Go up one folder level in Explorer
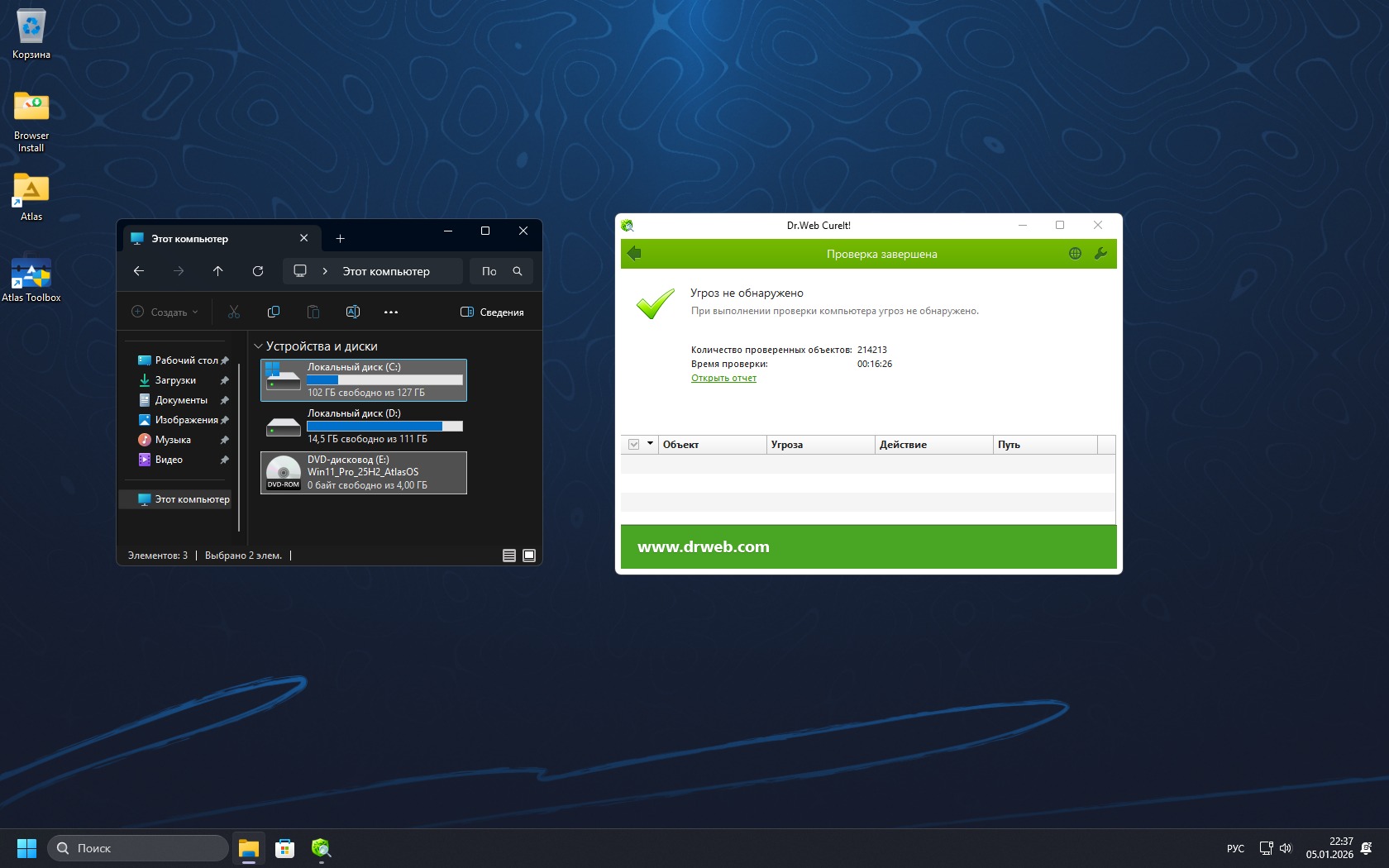1389x868 pixels. pyautogui.click(x=218, y=271)
